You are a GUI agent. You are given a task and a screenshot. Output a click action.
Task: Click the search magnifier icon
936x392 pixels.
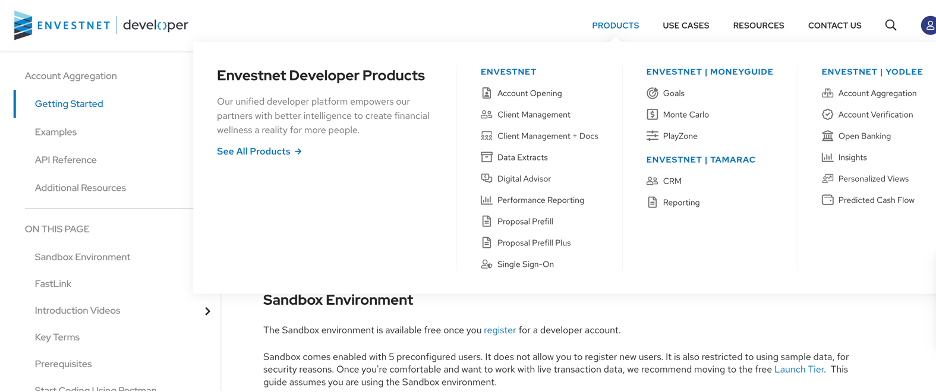pos(891,25)
